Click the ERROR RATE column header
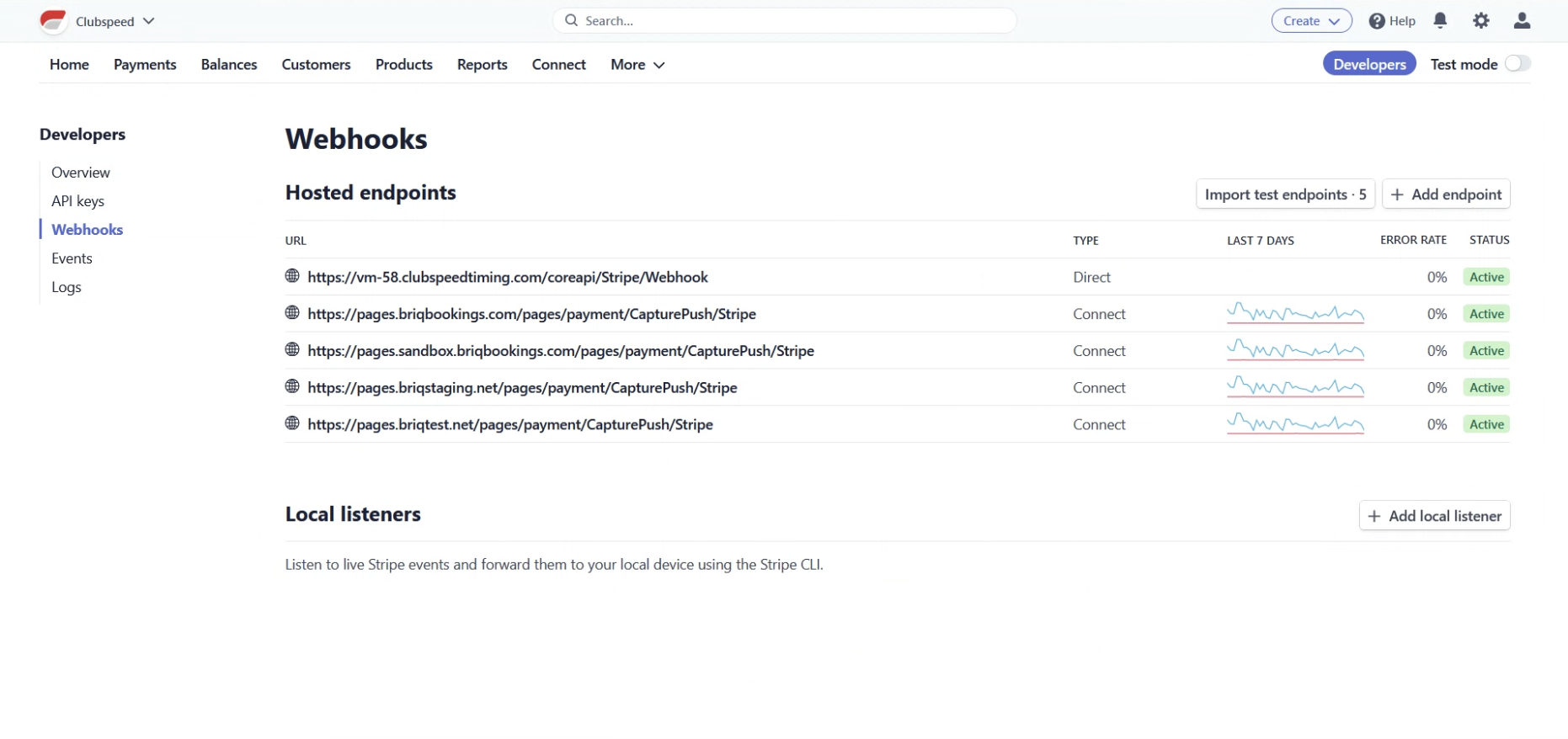1568x739 pixels. tap(1413, 240)
